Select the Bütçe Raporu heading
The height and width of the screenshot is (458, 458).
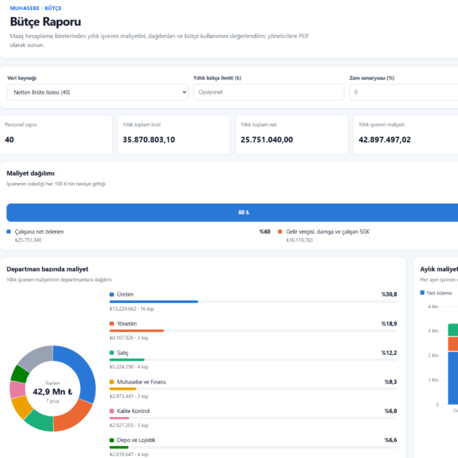coord(45,22)
